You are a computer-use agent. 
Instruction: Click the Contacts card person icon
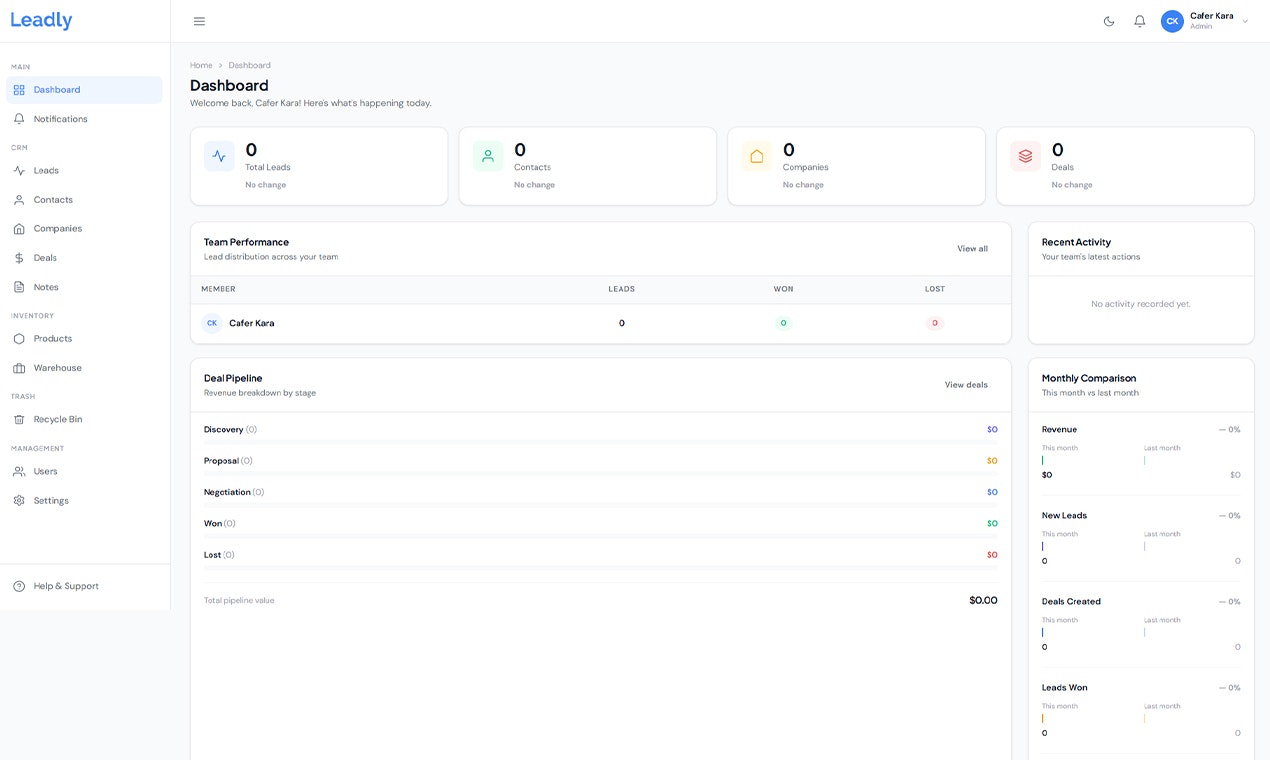tap(488, 156)
